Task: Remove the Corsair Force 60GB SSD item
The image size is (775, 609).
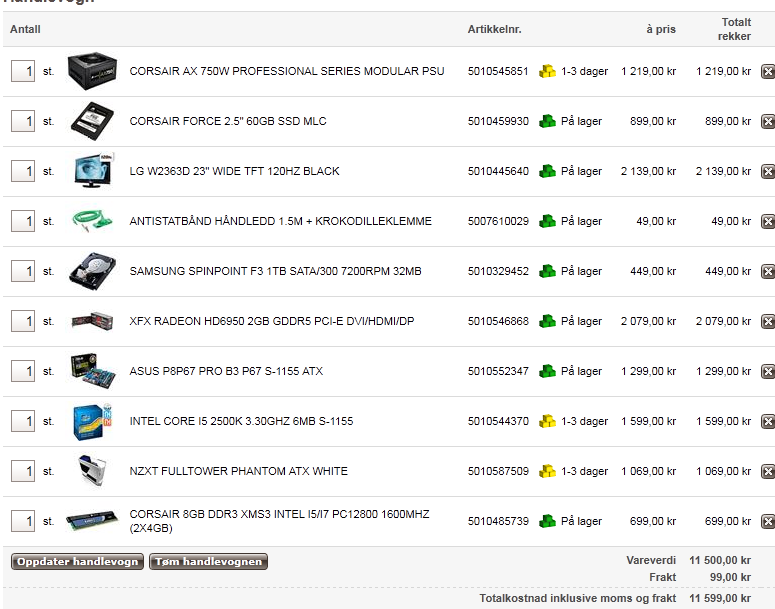Action: point(768,121)
